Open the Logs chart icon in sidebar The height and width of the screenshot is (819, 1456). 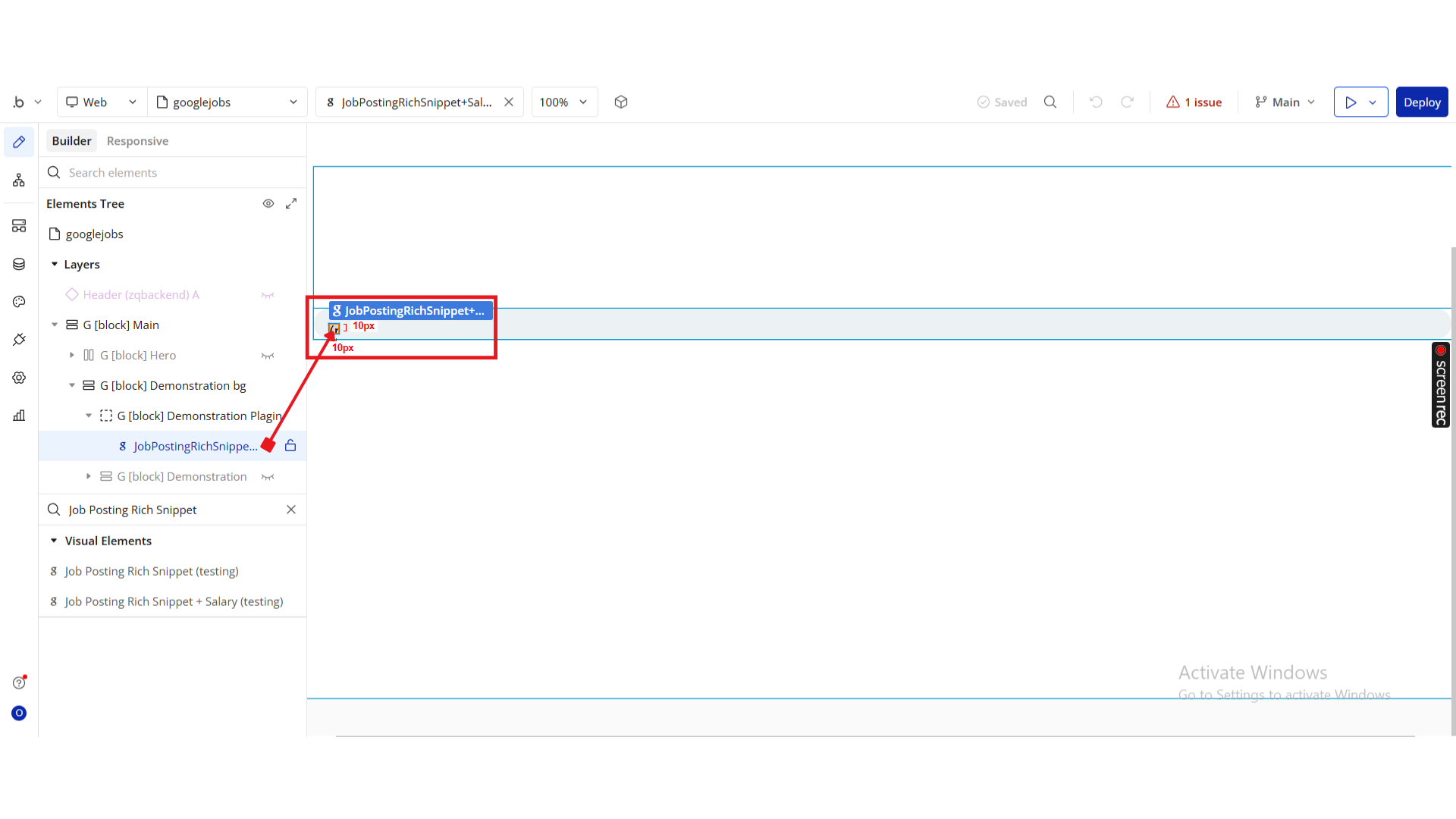click(x=19, y=416)
